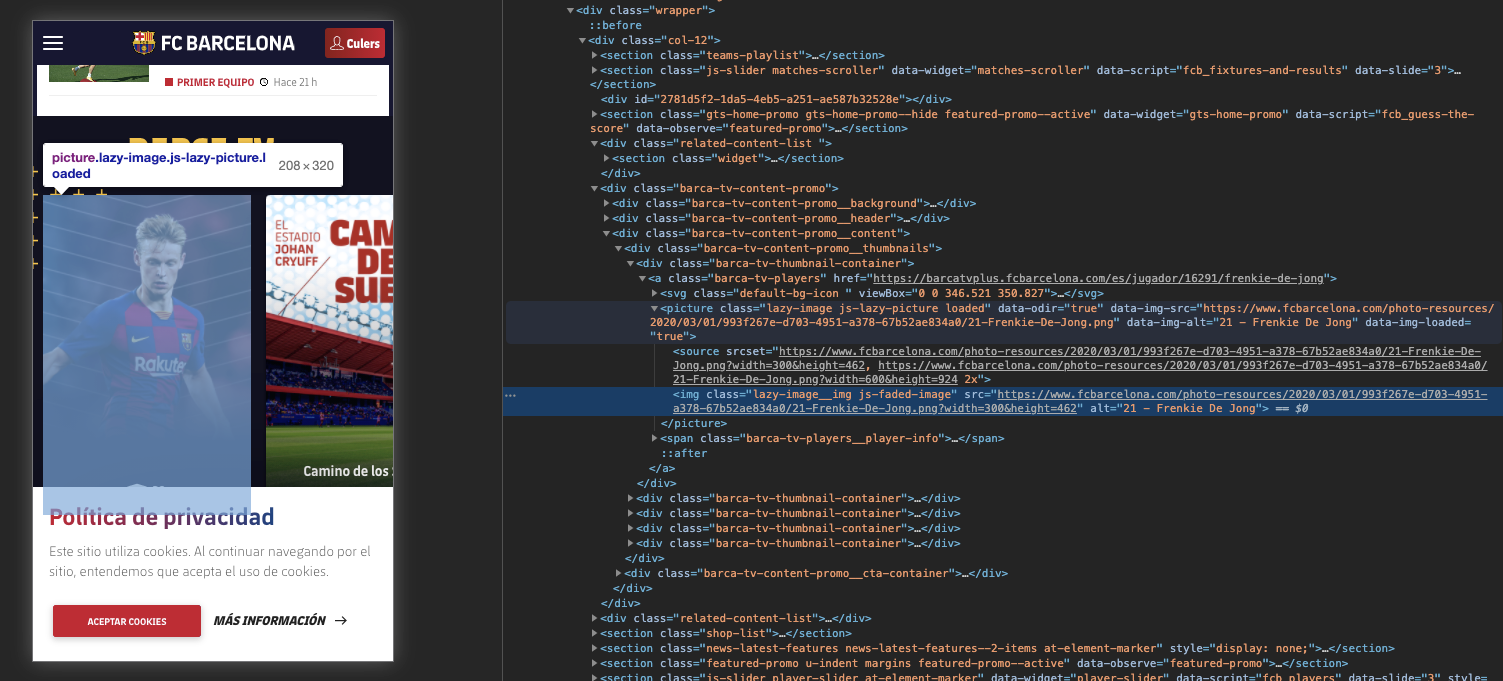The height and width of the screenshot is (681, 1503).
Task: Select the img lazy-image__img js-faded-image row
Action: pos(1003,402)
